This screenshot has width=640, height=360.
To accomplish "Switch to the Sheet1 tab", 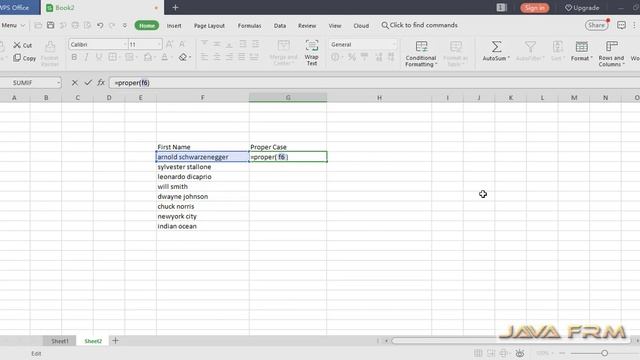I will coord(60,341).
